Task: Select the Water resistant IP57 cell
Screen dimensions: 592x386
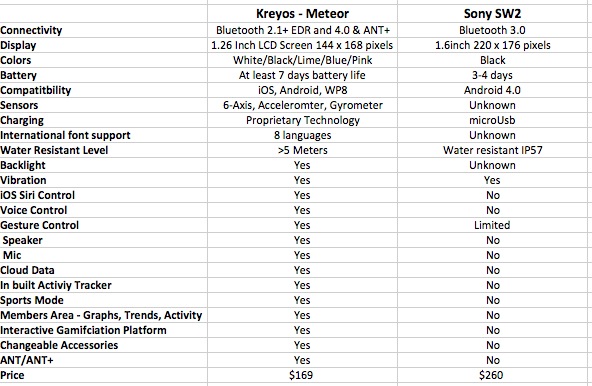Action: tap(492, 150)
